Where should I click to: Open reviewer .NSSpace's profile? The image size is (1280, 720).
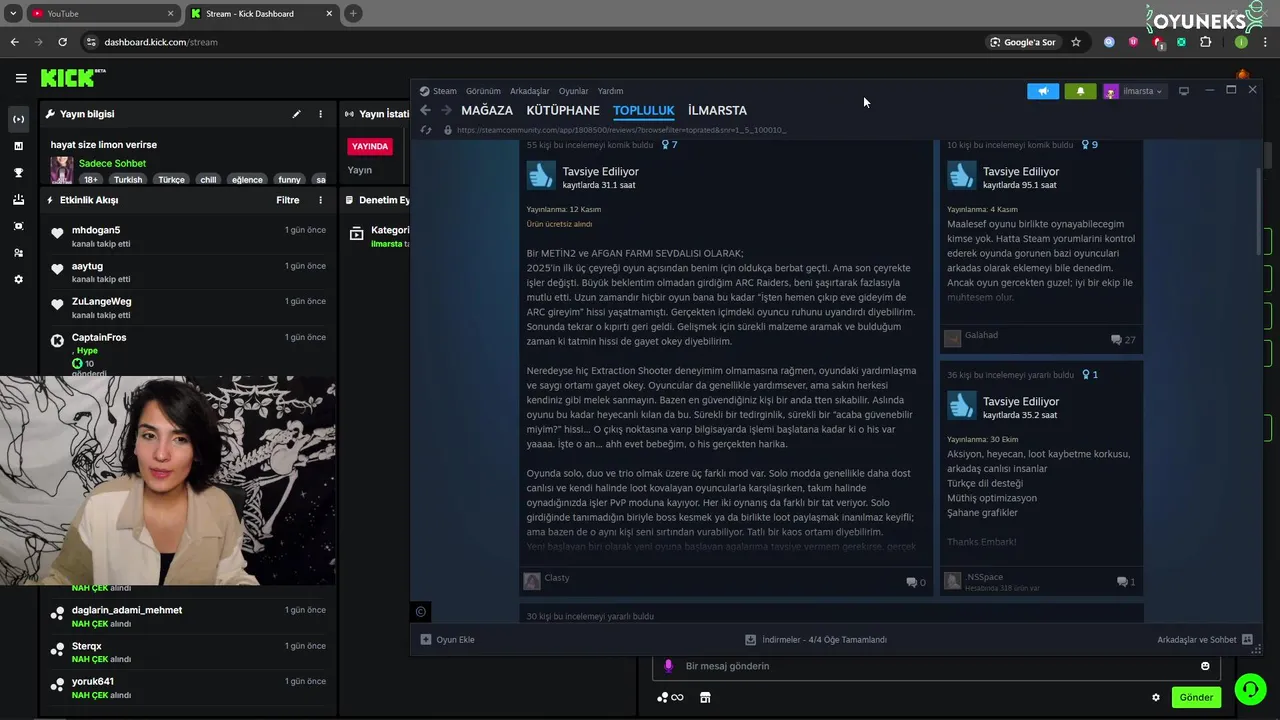tap(985, 577)
